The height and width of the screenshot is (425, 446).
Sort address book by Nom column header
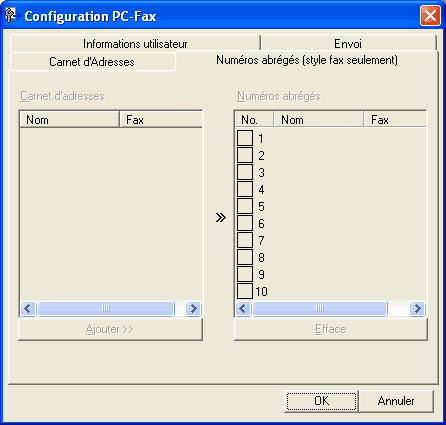point(69,120)
